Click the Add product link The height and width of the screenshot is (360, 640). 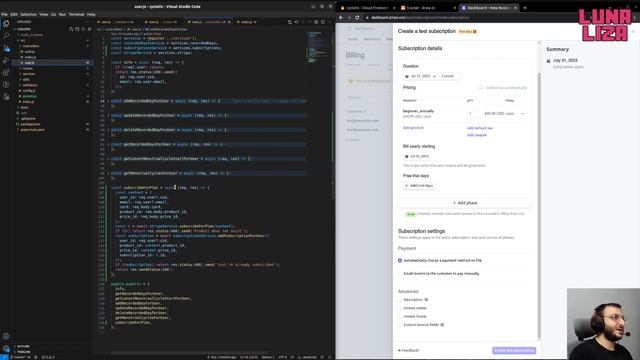[413, 128]
